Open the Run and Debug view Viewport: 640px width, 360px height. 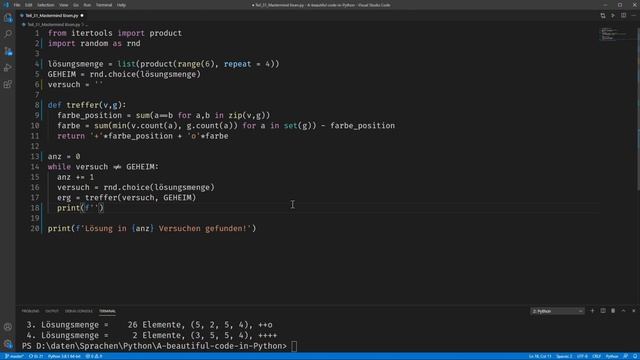coord(8,68)
